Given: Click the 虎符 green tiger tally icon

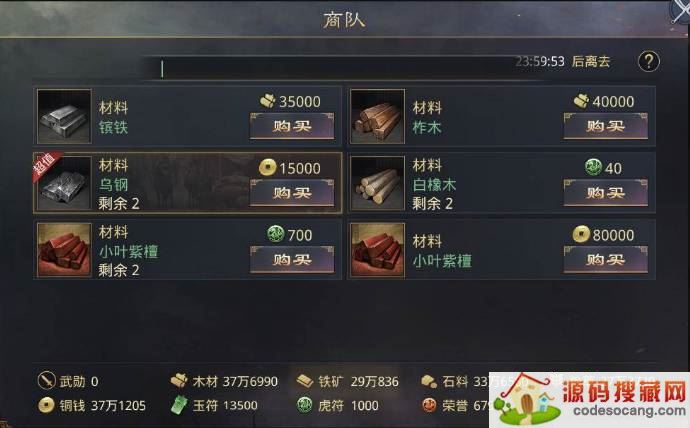Looking at the screenshot, I should pos(305,405).
